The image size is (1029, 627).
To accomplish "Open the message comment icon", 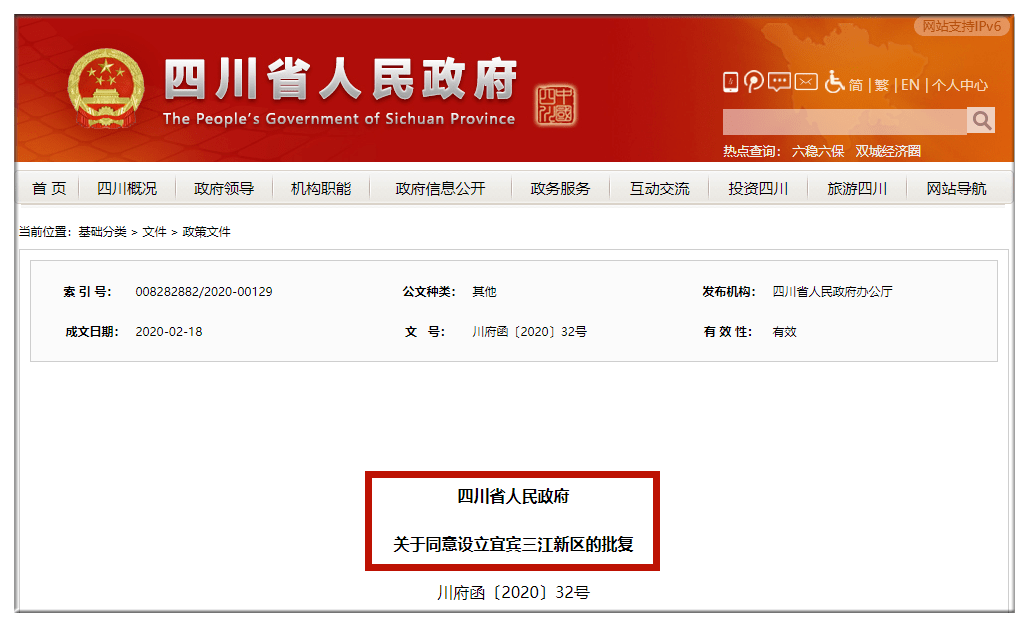I will tap(779, 82).
